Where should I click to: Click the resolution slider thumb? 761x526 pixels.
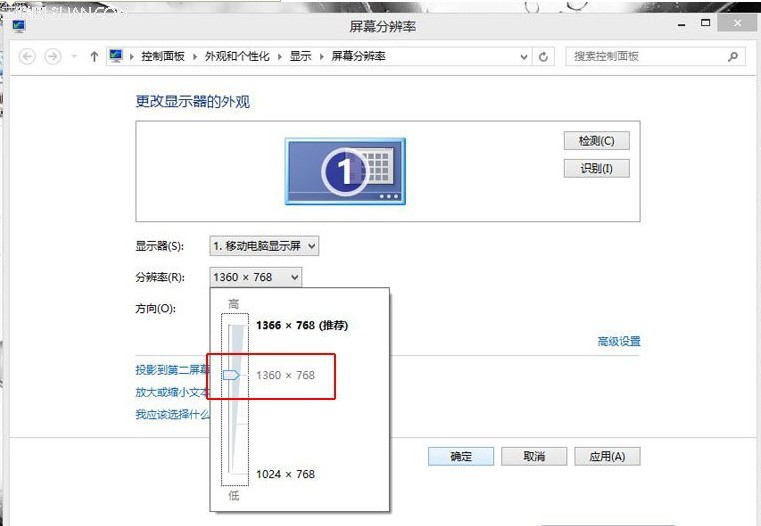(x=231, y=375)
